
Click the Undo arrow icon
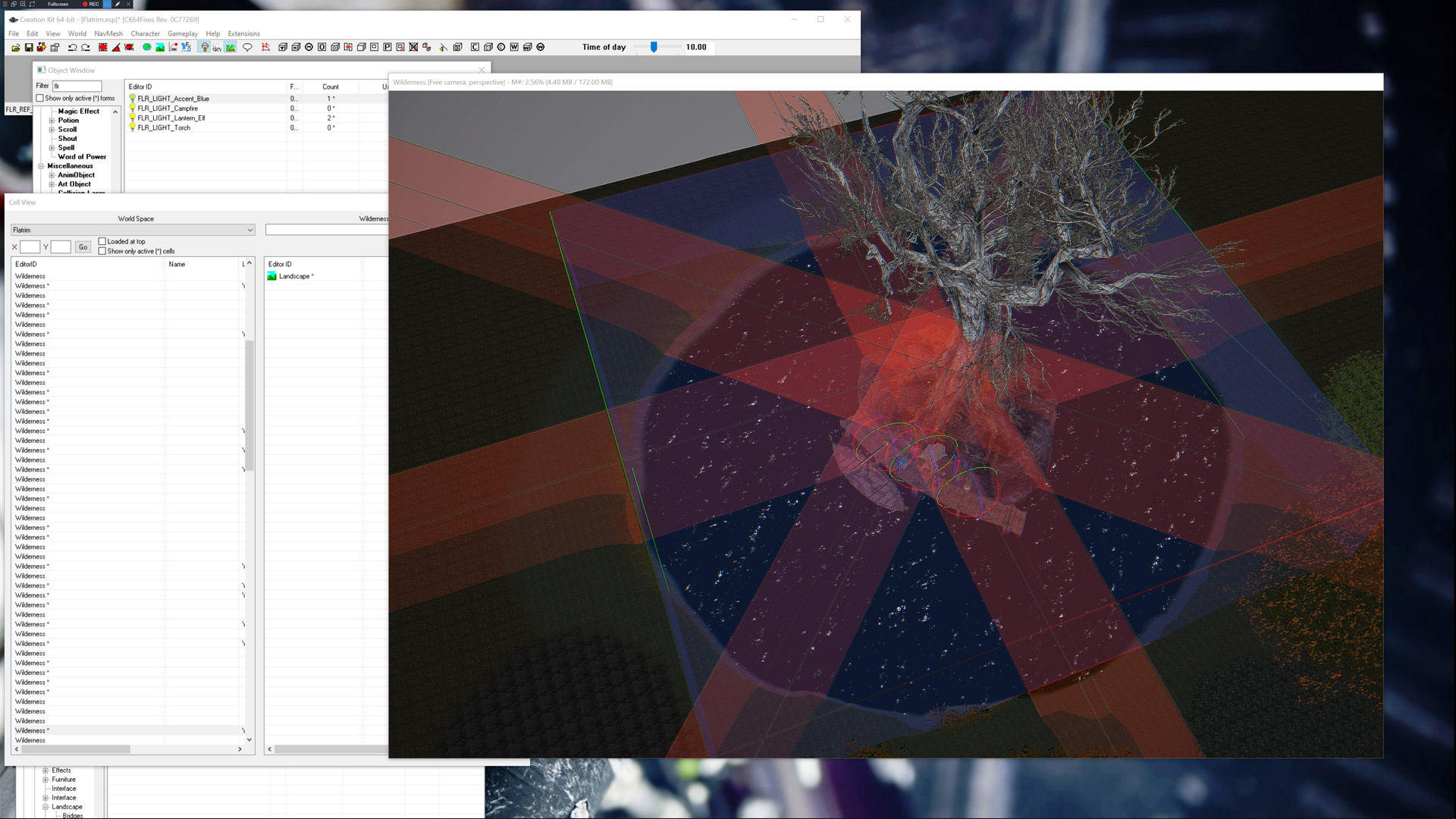coord(72,47)
